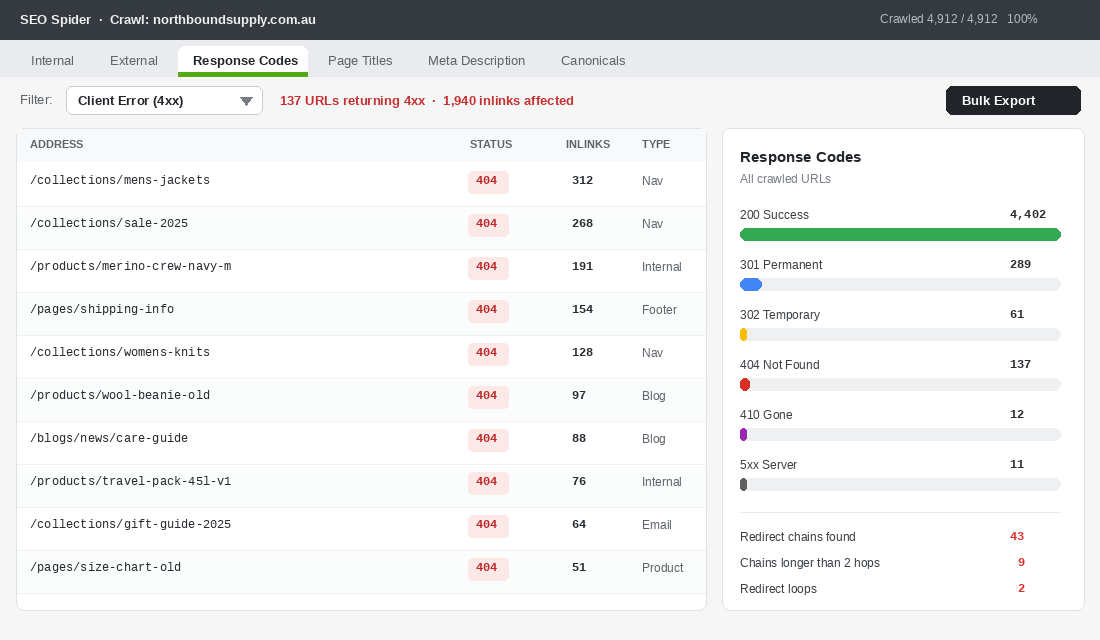Select the /collections/sale-2025 address

click(109, 223)
